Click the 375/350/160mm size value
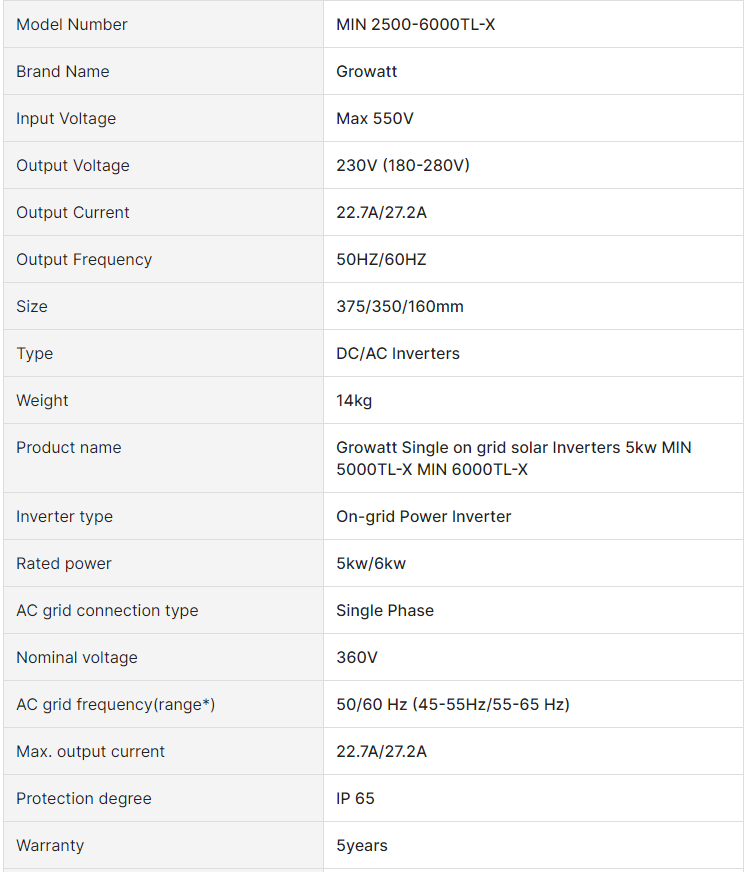The height and width of the screenshot is (872, 748). point(400,306)
